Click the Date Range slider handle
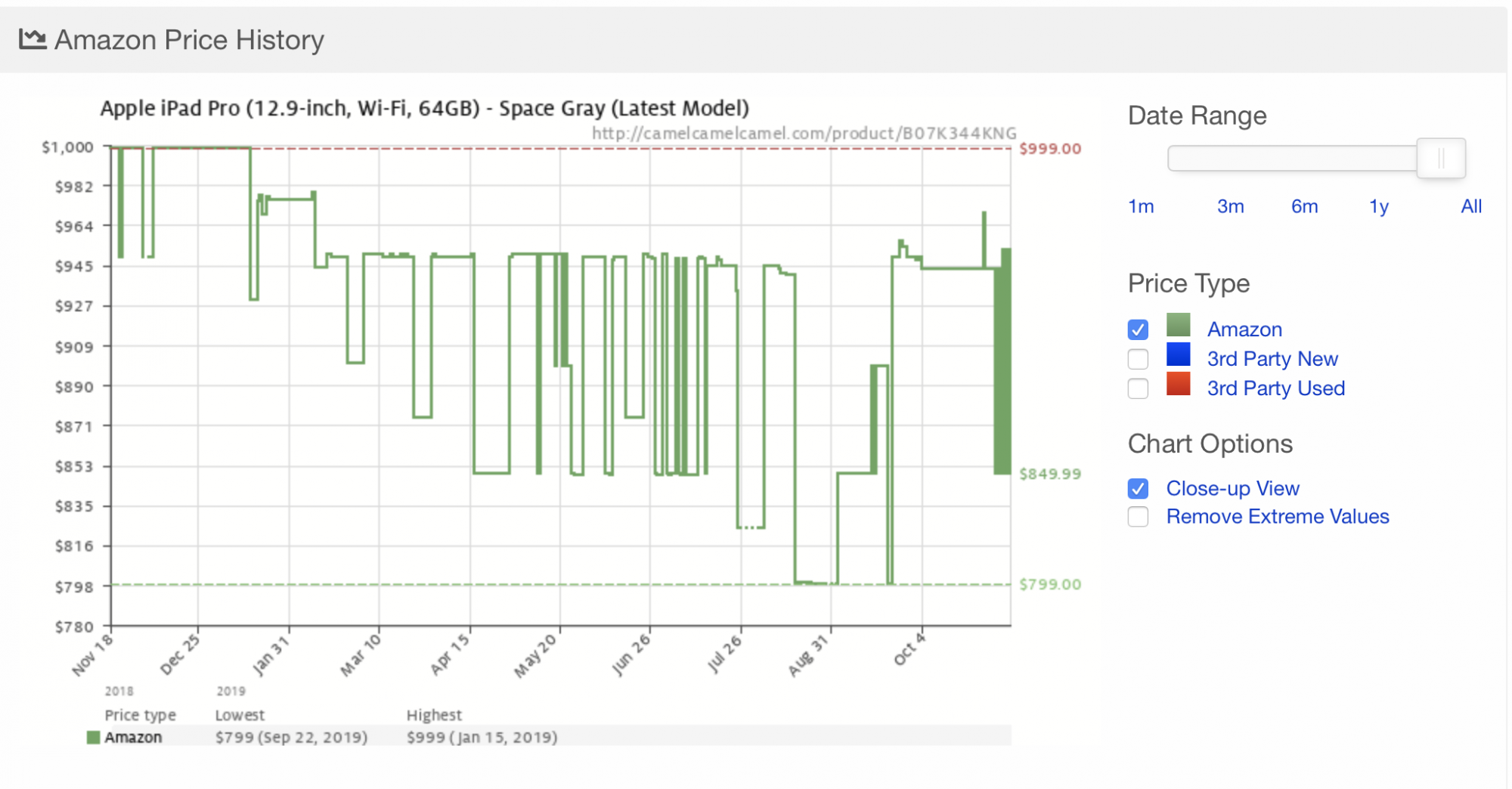Image resolution: width=1512 pixels, height=789 pixels. click(x=1441, y=158)
